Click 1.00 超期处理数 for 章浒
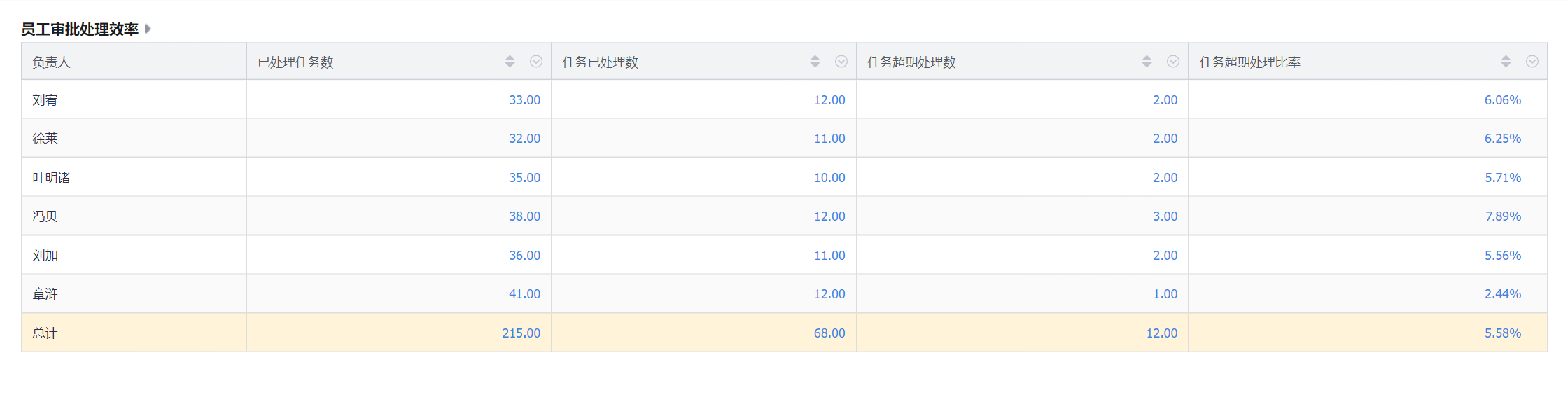 point(1165,294)
